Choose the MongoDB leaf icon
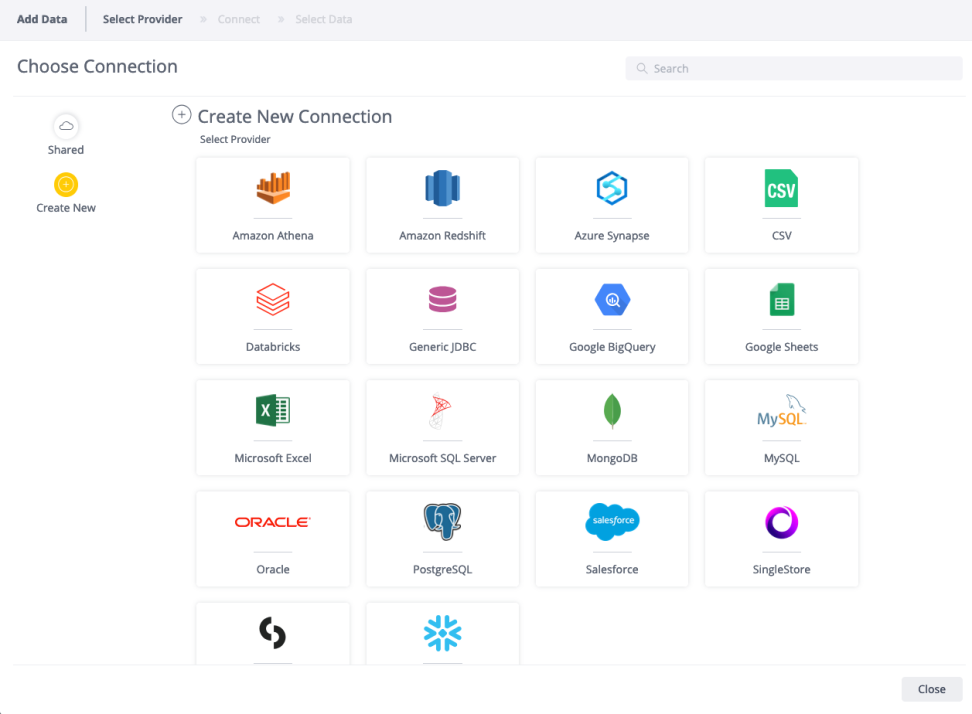 coord(612,411)
